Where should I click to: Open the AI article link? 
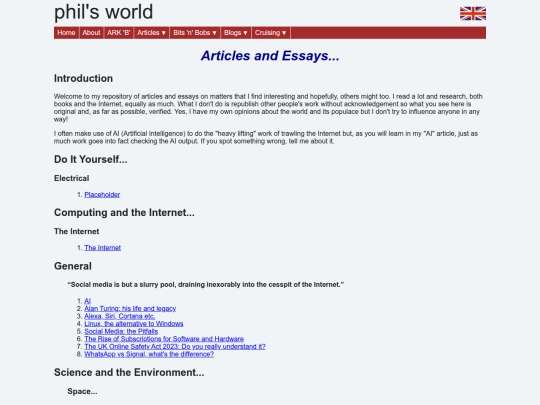[87, 301]
